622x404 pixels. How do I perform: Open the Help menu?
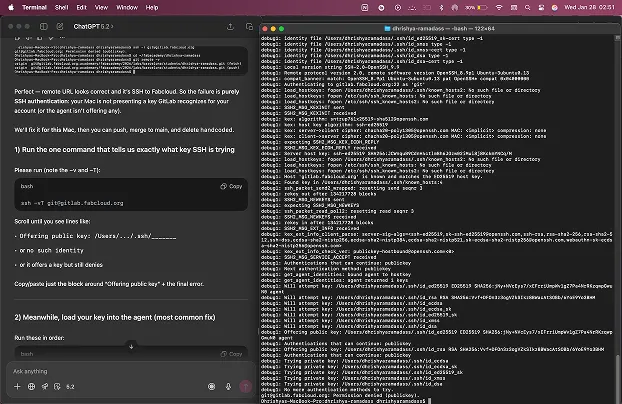152,7
